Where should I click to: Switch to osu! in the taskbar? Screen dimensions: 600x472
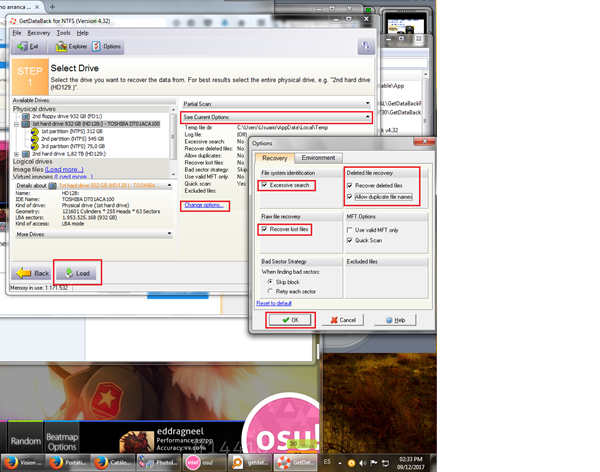pos(203,462)
